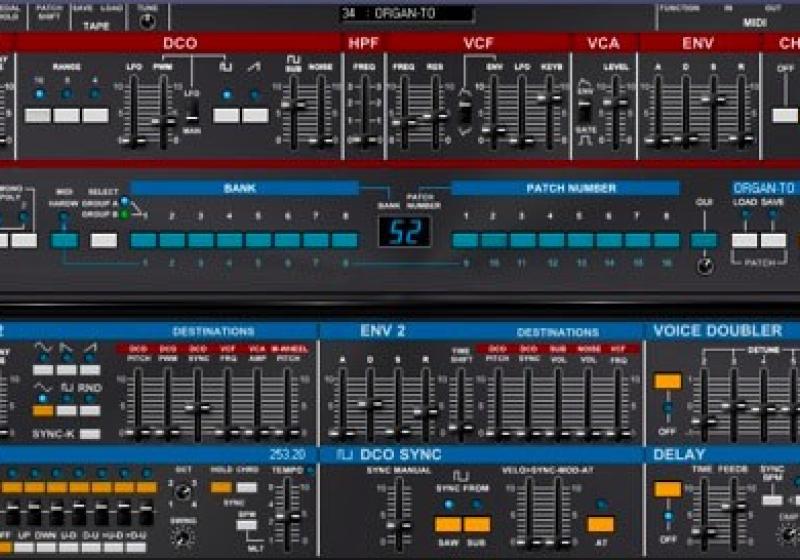Enable the DCO pulse waveform button
The height and width of the screenshot is (560, 800).
click(x=227, y=115)
